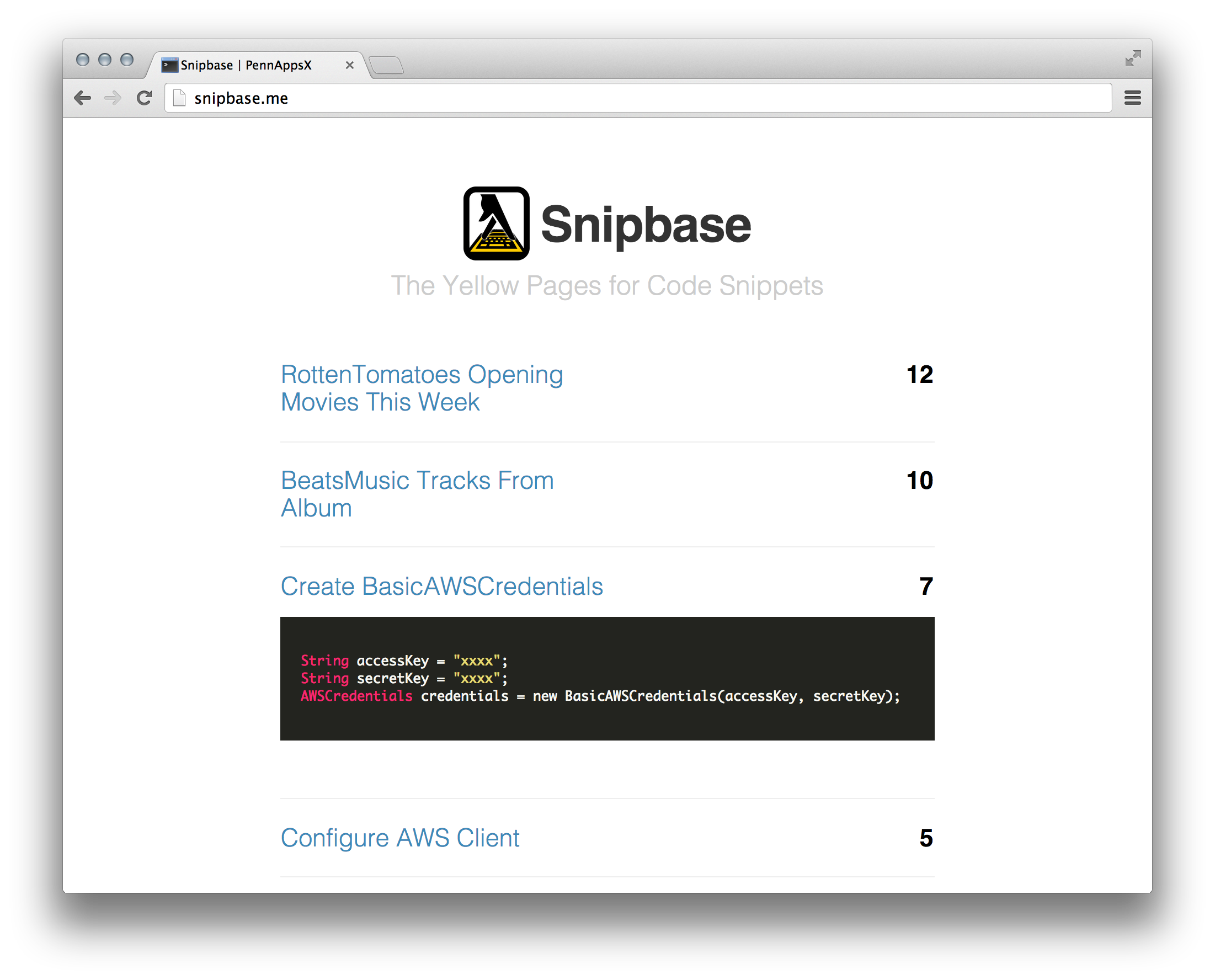Screen dimensions: 1215x980
Task: Open the Chrome hamburger menu
Action: 1132,98
